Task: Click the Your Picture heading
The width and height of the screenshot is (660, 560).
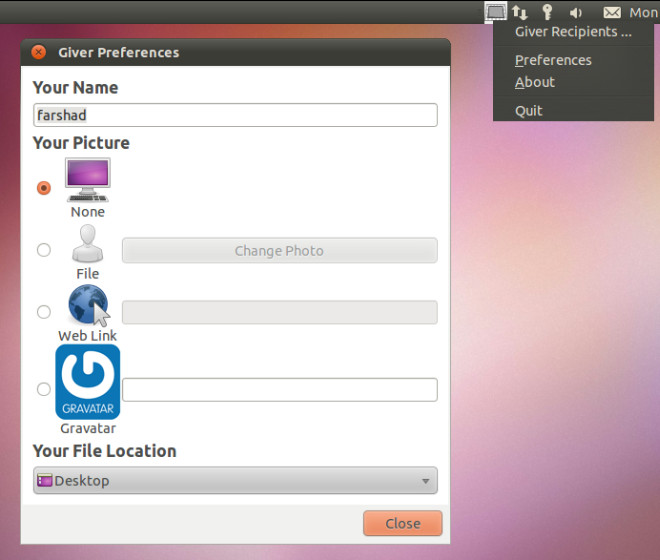Action: pyautogui.click(x=81, y=143)
